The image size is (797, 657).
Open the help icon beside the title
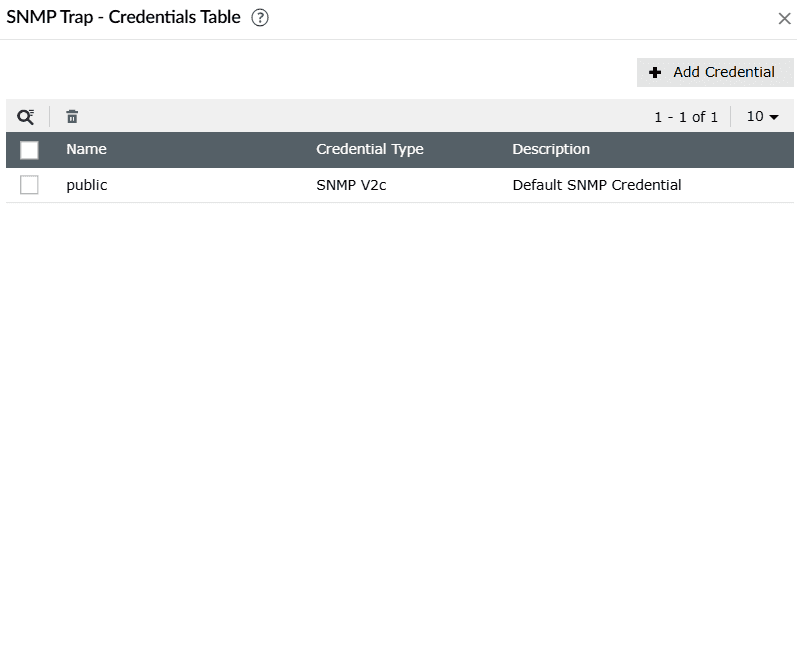[x=260, y=18]
